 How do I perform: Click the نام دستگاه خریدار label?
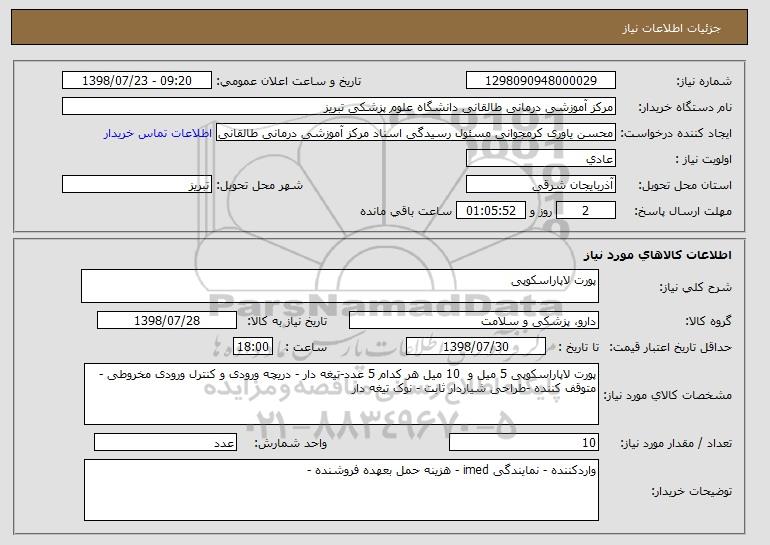coord(685,108)
